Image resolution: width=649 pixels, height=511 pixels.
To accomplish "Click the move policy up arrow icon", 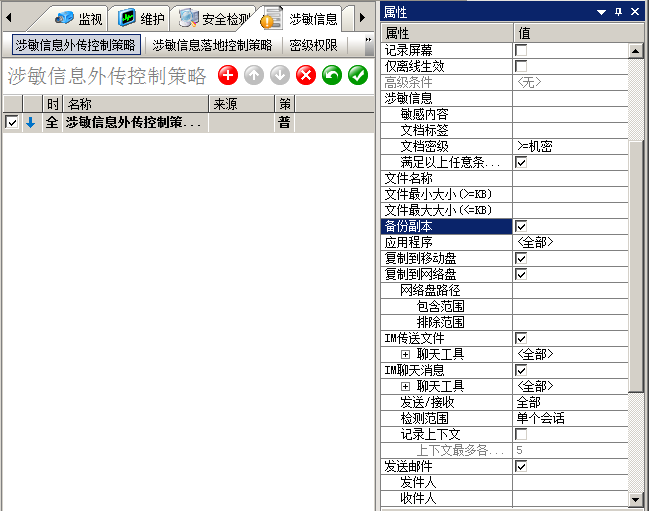I will coord(254,75).
